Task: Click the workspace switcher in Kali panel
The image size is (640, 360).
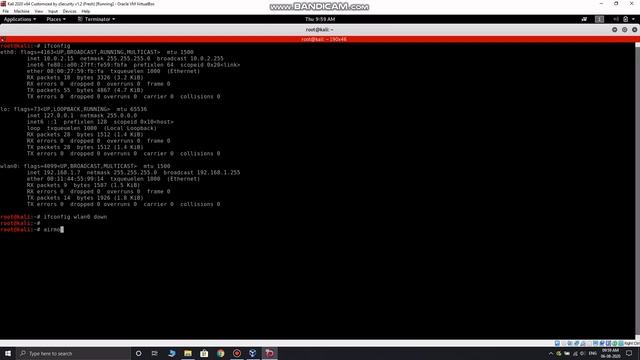Action: point(599,19)
